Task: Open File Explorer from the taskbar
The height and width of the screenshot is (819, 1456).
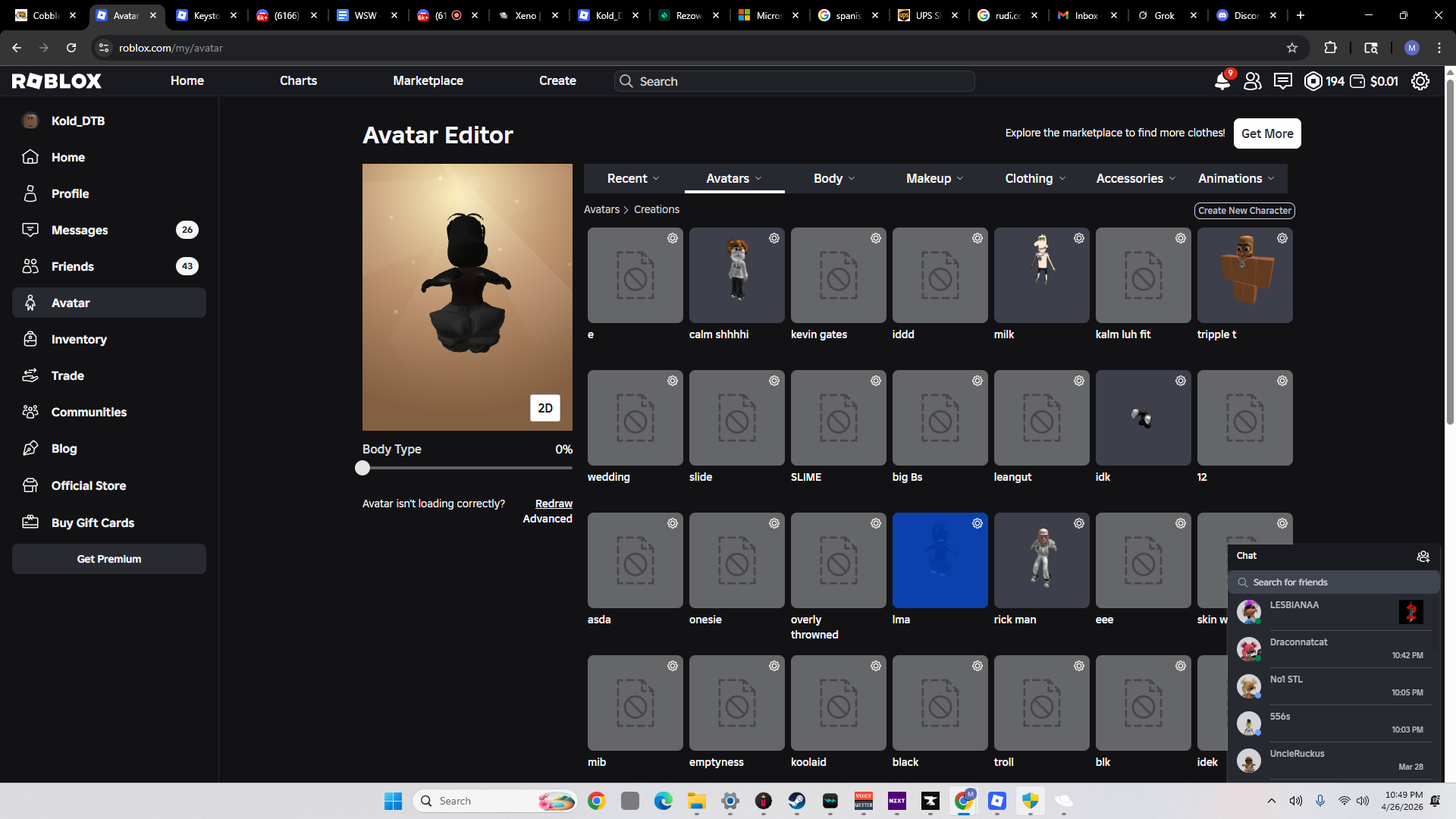Action: tap(696, 801)
